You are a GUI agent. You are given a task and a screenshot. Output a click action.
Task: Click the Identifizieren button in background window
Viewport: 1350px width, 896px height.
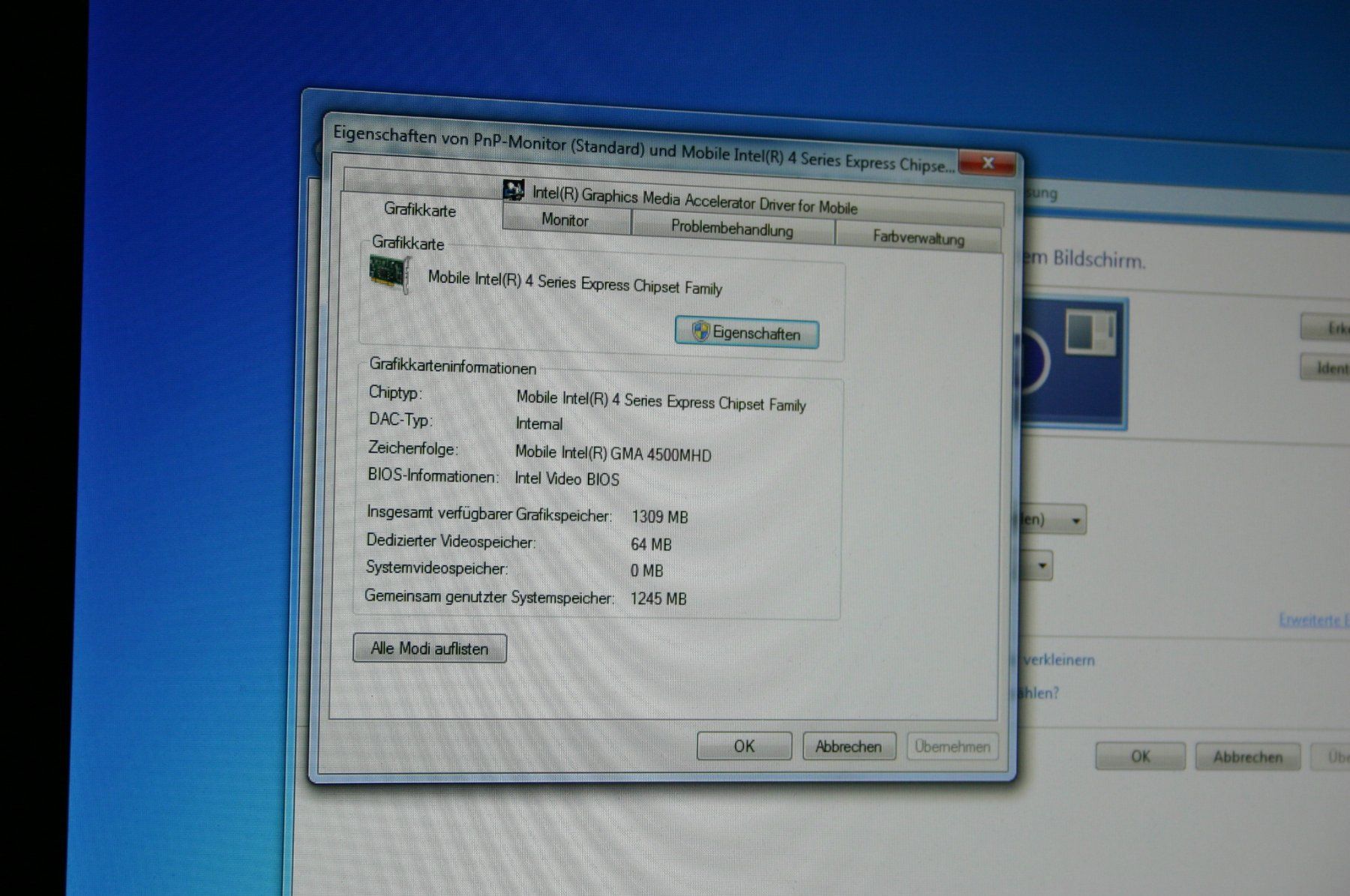tap(1325, 367)
